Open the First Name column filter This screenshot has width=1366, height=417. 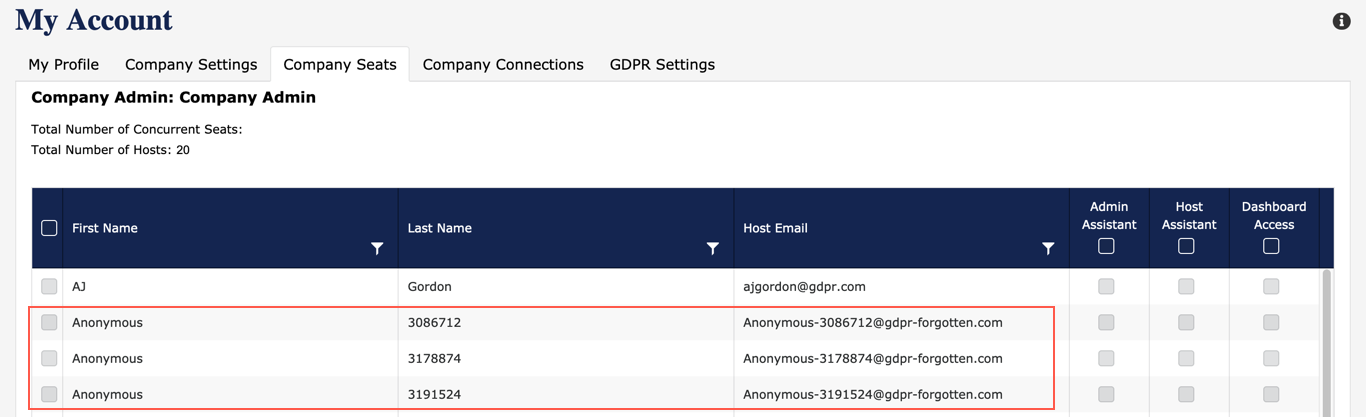click(x=377, y=248)
